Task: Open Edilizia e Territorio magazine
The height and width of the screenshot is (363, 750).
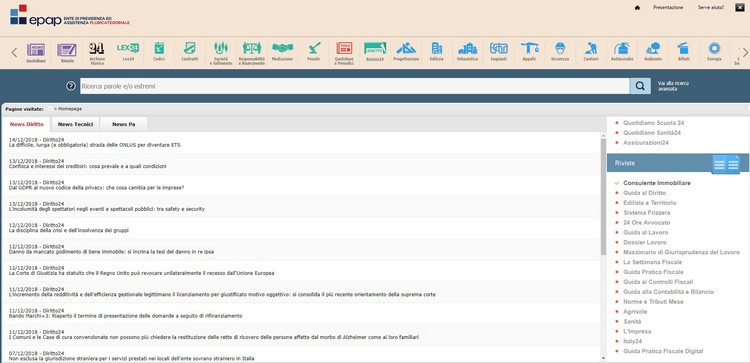Action: (x=650, y=203)
